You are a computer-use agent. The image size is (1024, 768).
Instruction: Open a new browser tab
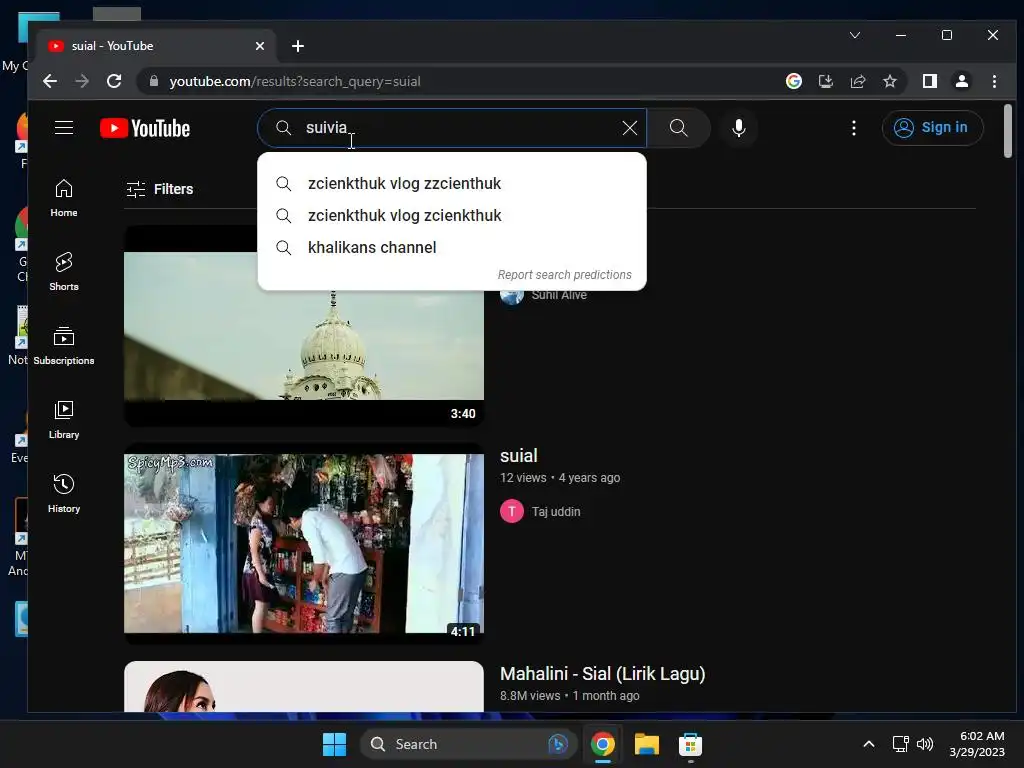pos(298,46)
